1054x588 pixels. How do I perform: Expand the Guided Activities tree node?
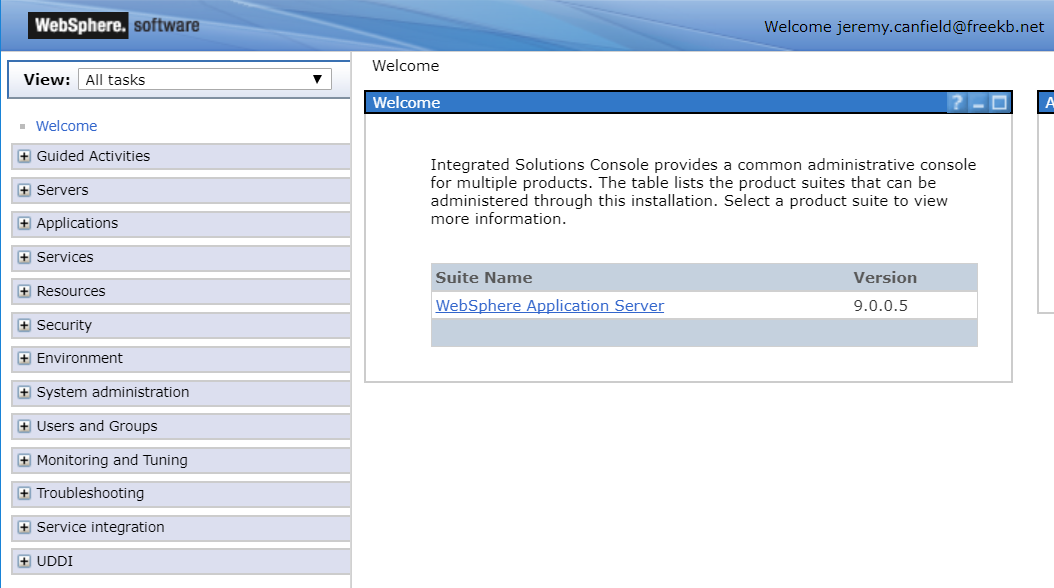pos(24,156)
